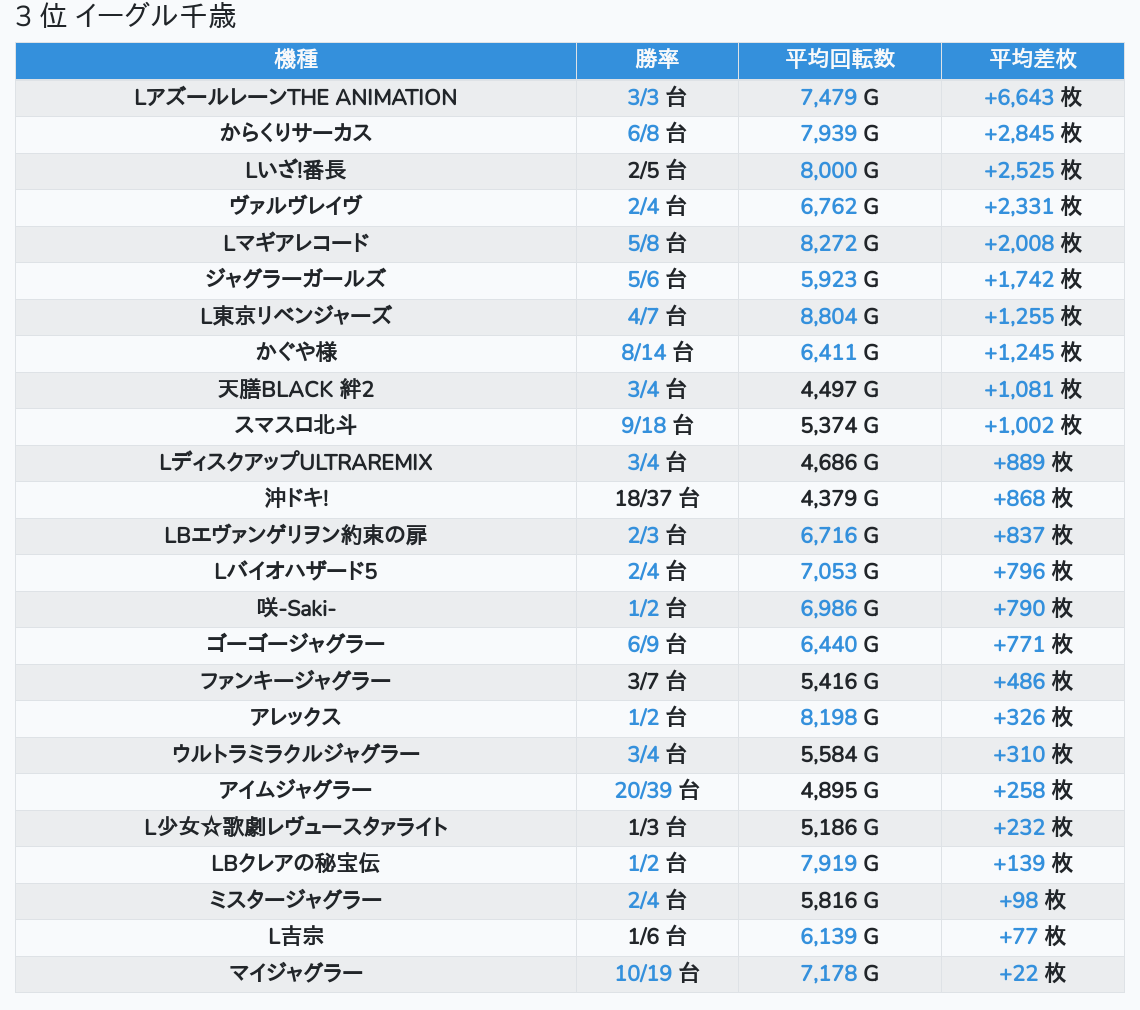Click average spins 8,198 G for アレックス

(x=840, y=718)
